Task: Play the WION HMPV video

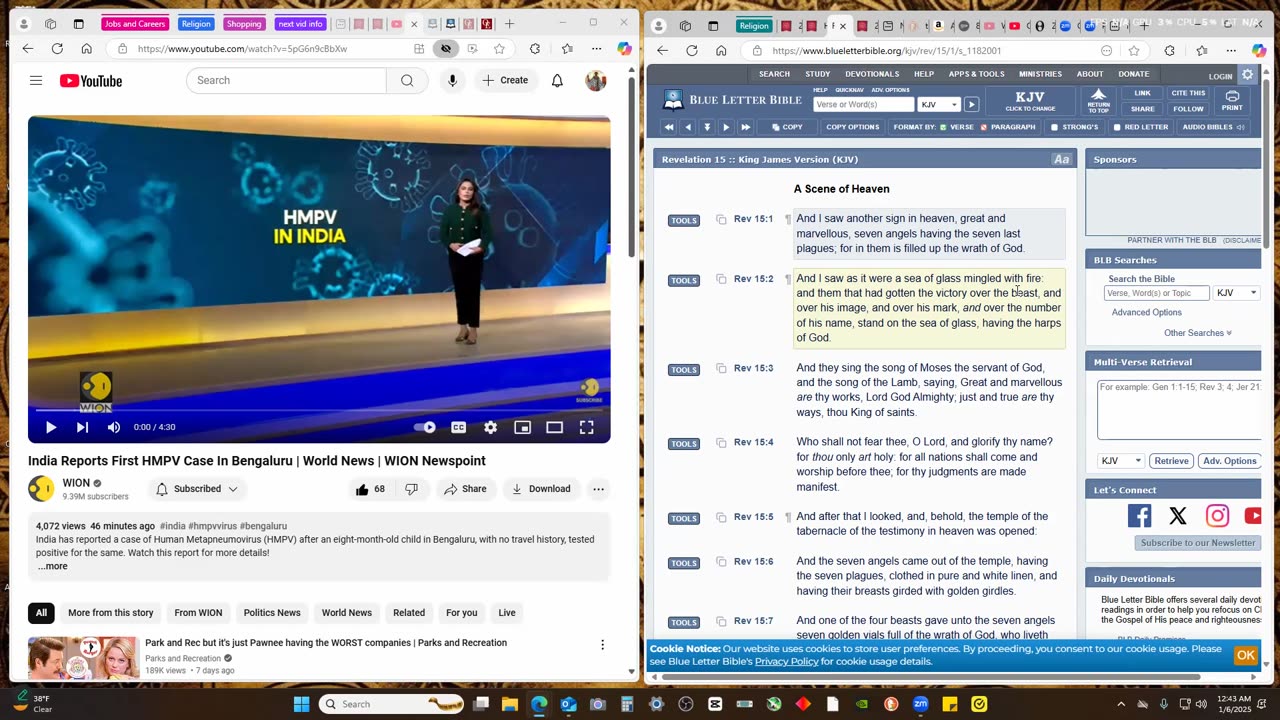Action: pyautogui.click(x=50, y=427)
